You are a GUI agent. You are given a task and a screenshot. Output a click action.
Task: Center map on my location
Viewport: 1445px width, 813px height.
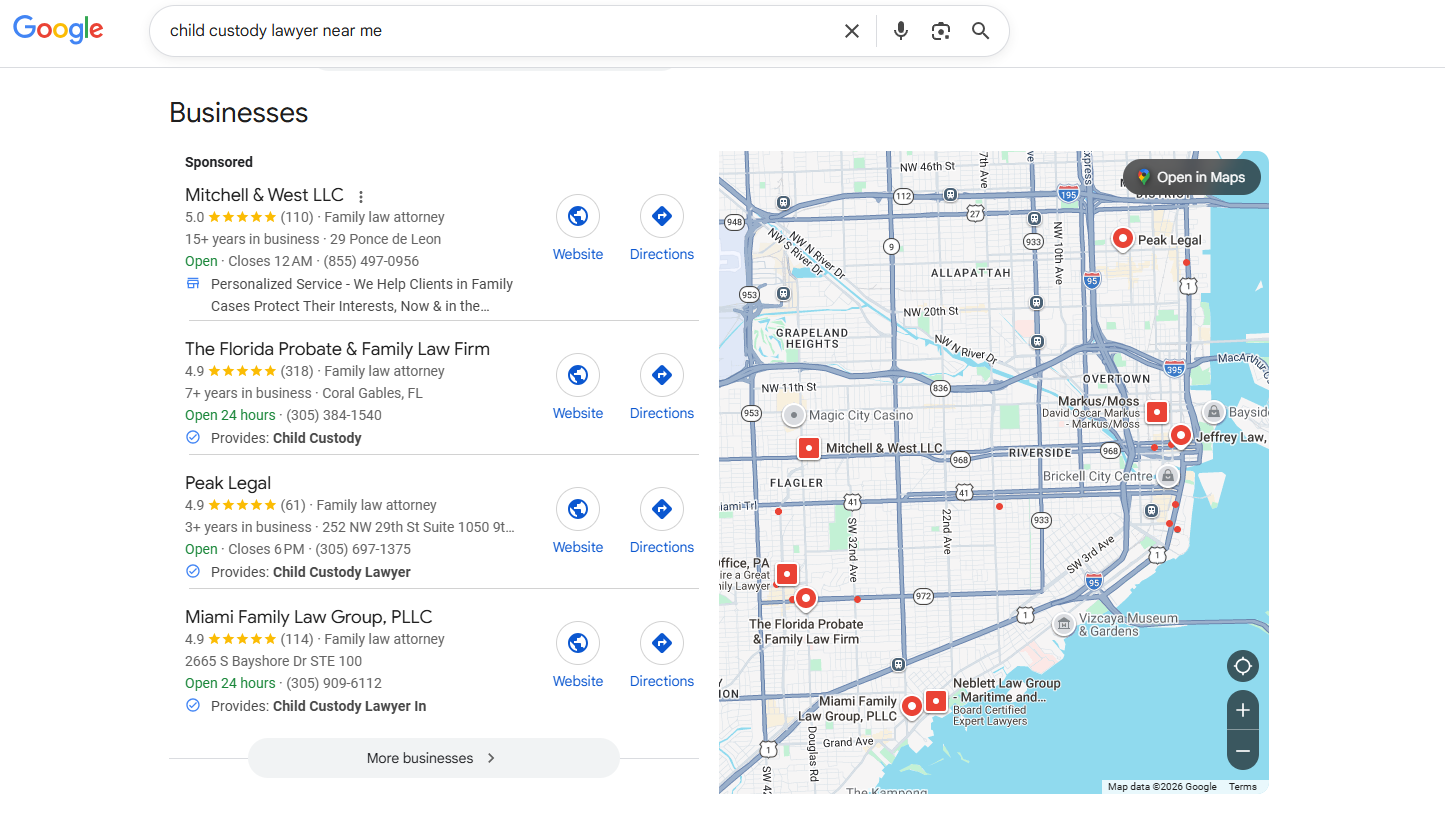point(1242,666)
